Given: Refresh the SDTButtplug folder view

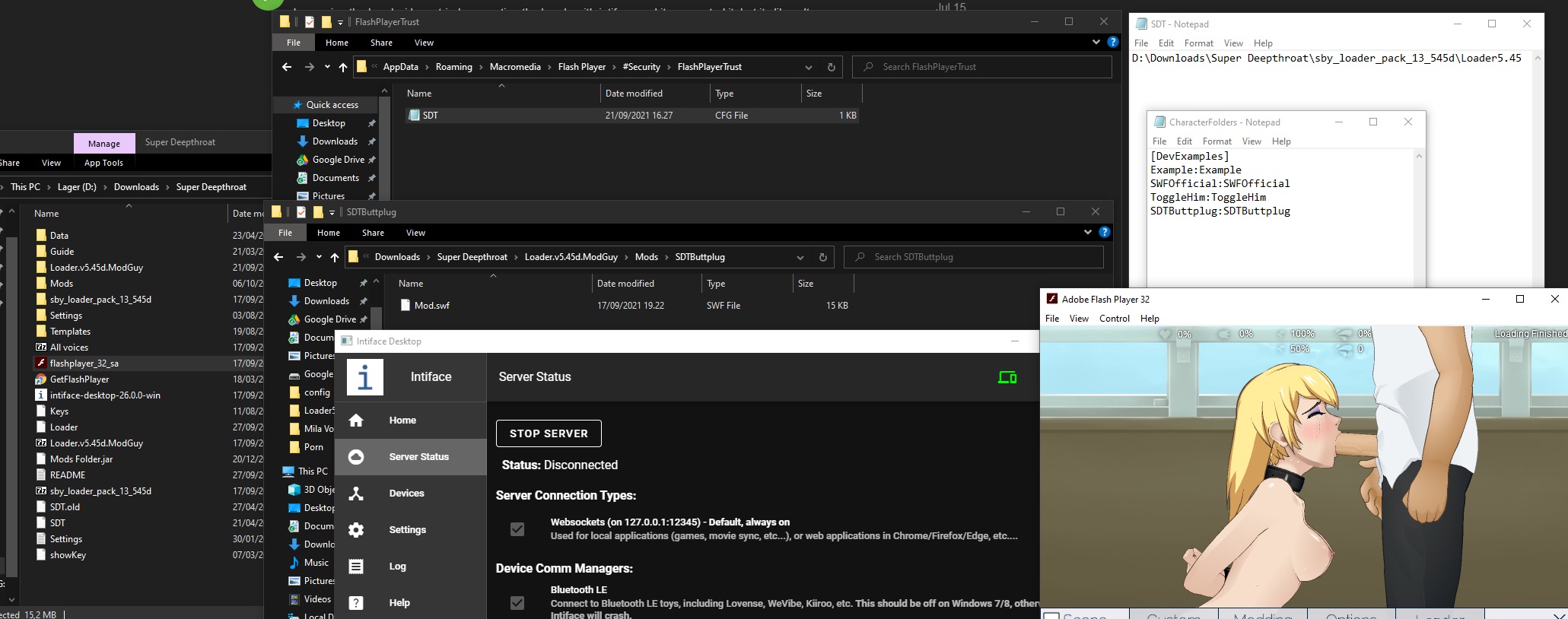Looking at the screenshot, I should tap(822, 257).
